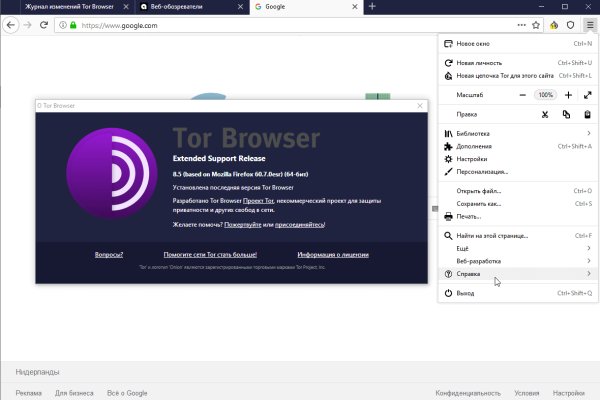Viewport: 600px width, 400px height.
Task: Switch to the Веб-обозреватели tab
Action: (x=190, y=6)
